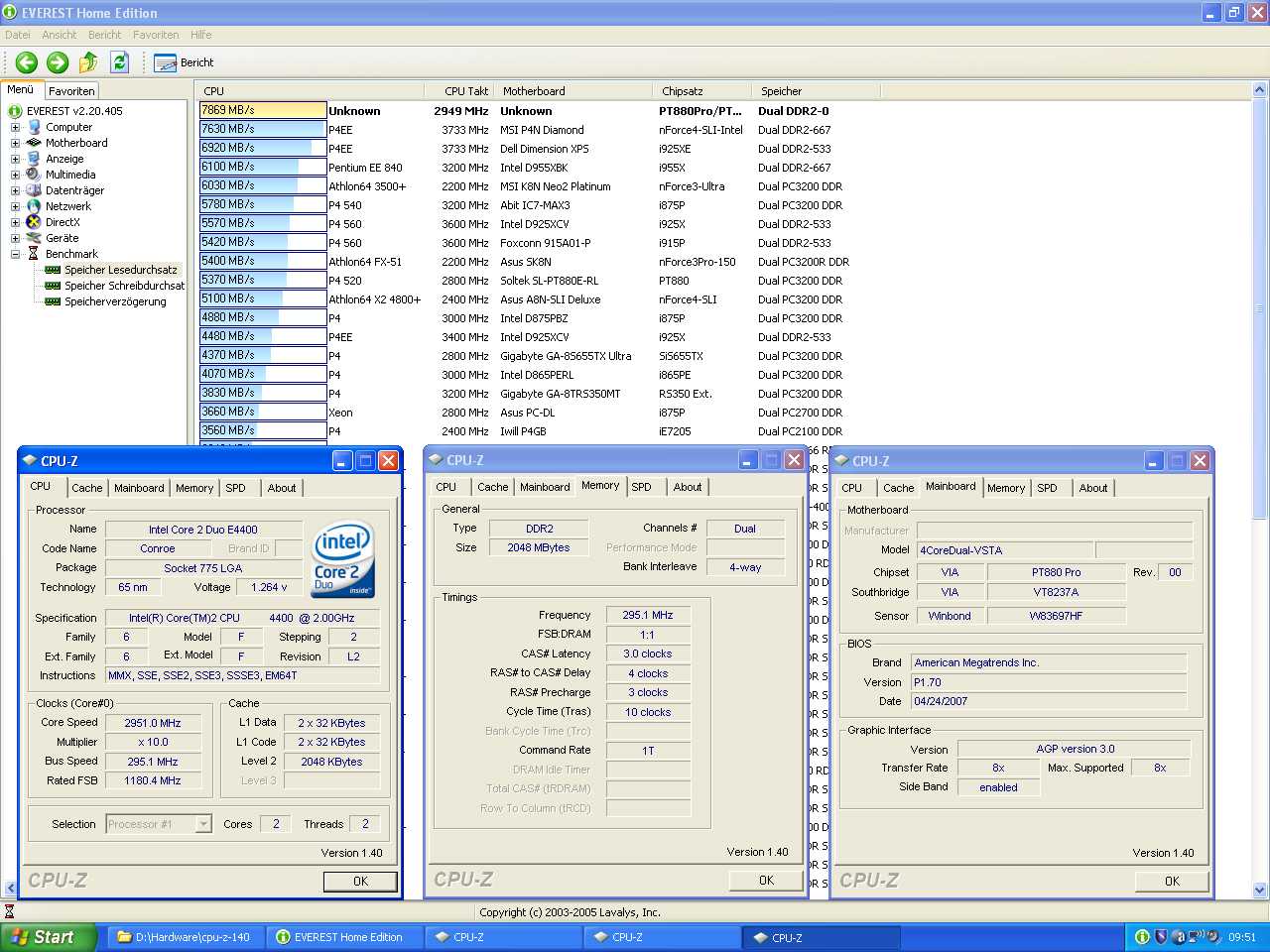Sort by Speicher column header
The height and width of the screenshot is (952, 1270).
coord(816,91)
